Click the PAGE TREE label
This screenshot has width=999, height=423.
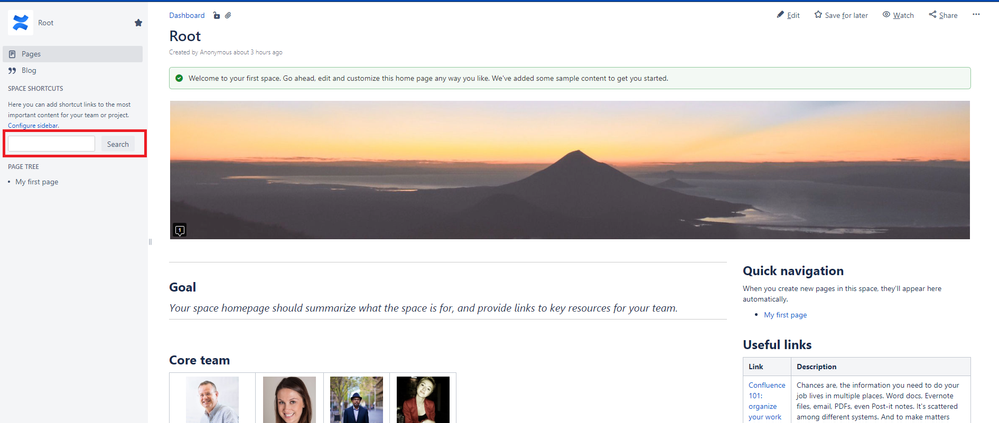pos(24,167)
